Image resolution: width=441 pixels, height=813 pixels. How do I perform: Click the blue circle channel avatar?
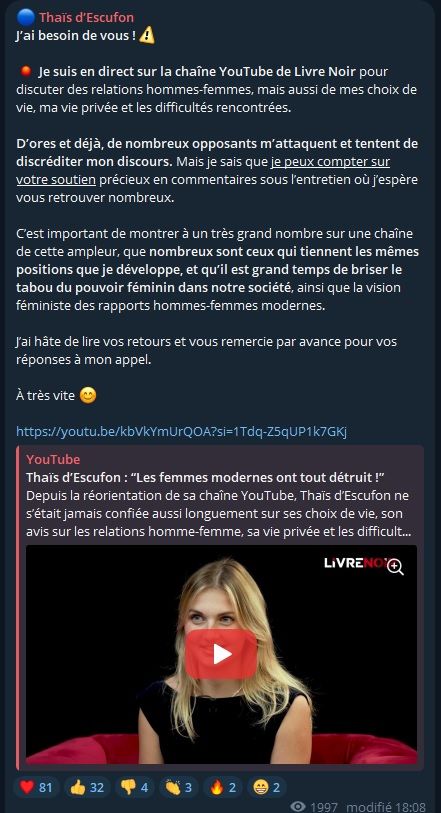25,18
